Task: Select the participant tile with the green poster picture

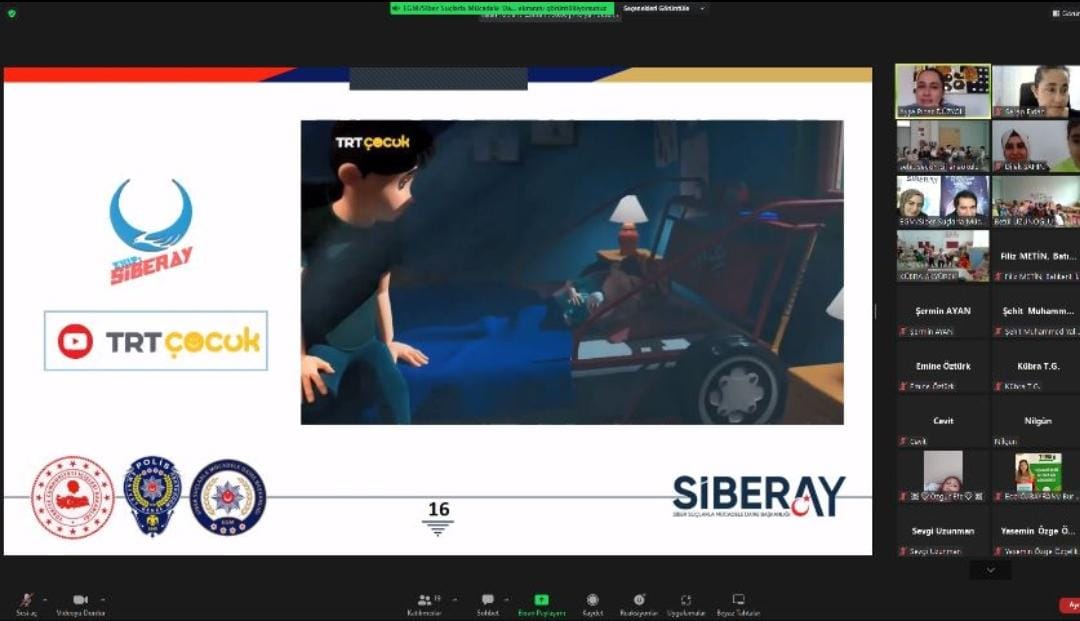Action: pos(1036,476)
